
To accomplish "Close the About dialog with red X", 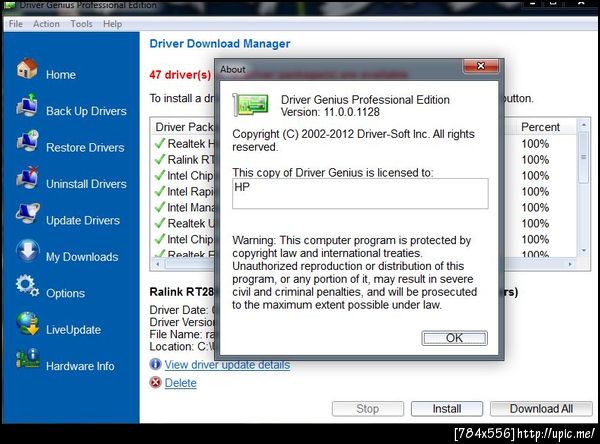I will (481, 66).
